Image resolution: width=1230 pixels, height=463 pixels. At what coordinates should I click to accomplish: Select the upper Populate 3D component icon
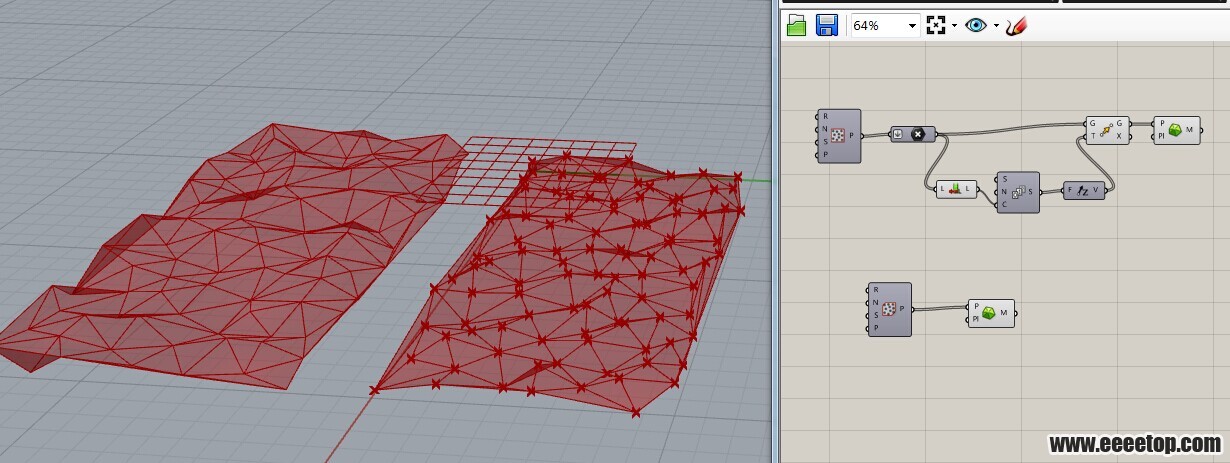[x=838, y=136]
